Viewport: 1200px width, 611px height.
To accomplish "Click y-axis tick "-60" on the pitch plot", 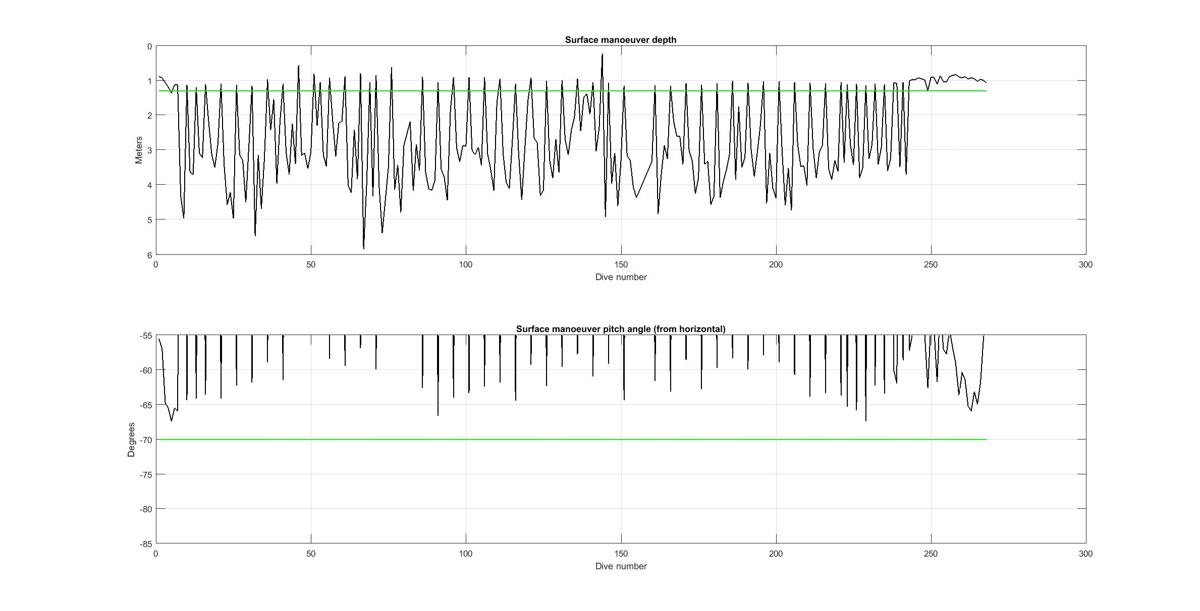I will [146, 371].
